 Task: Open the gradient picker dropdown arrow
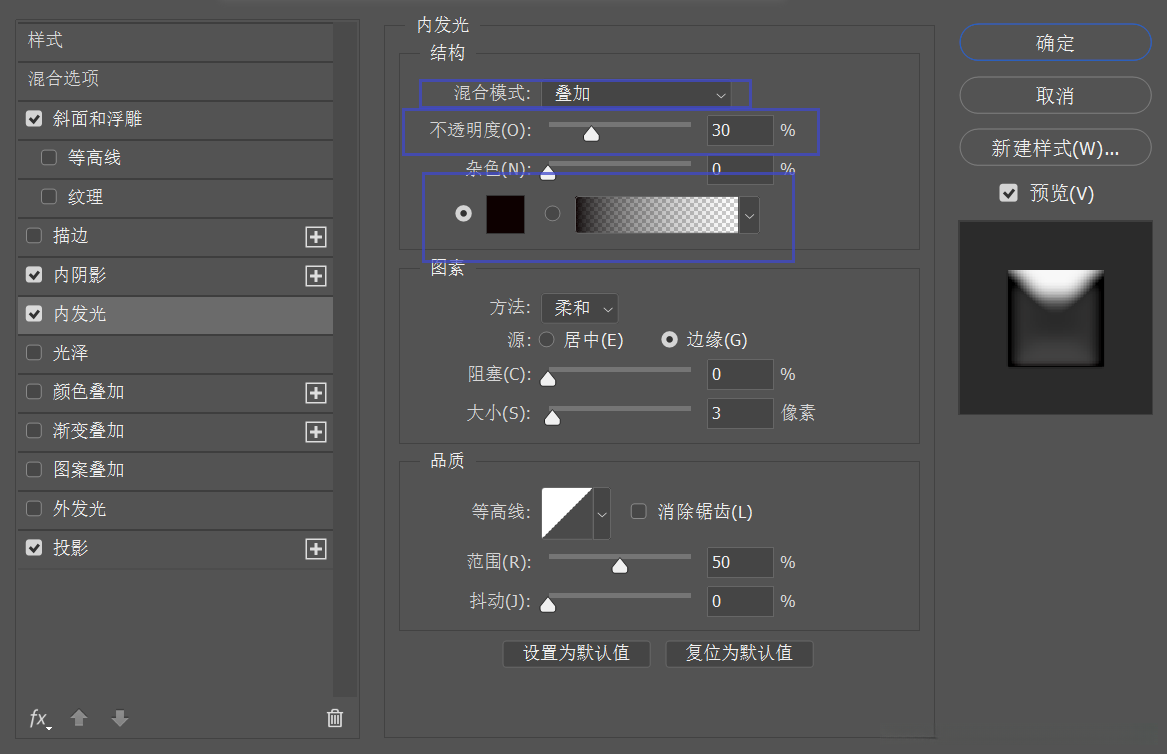tap(749, 213)
